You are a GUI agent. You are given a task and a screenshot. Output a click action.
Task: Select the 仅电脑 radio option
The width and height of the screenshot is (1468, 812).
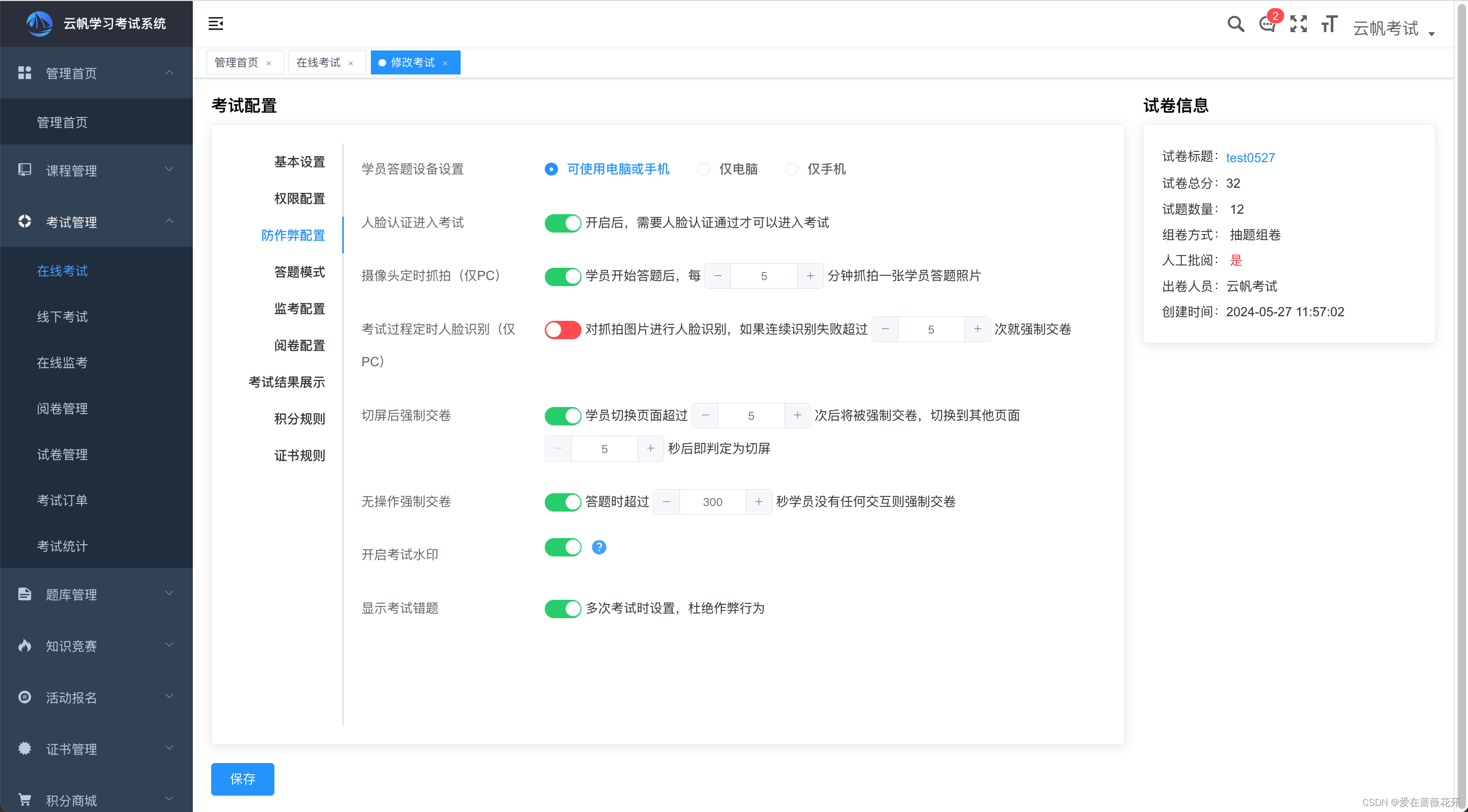tap(704, 169)
